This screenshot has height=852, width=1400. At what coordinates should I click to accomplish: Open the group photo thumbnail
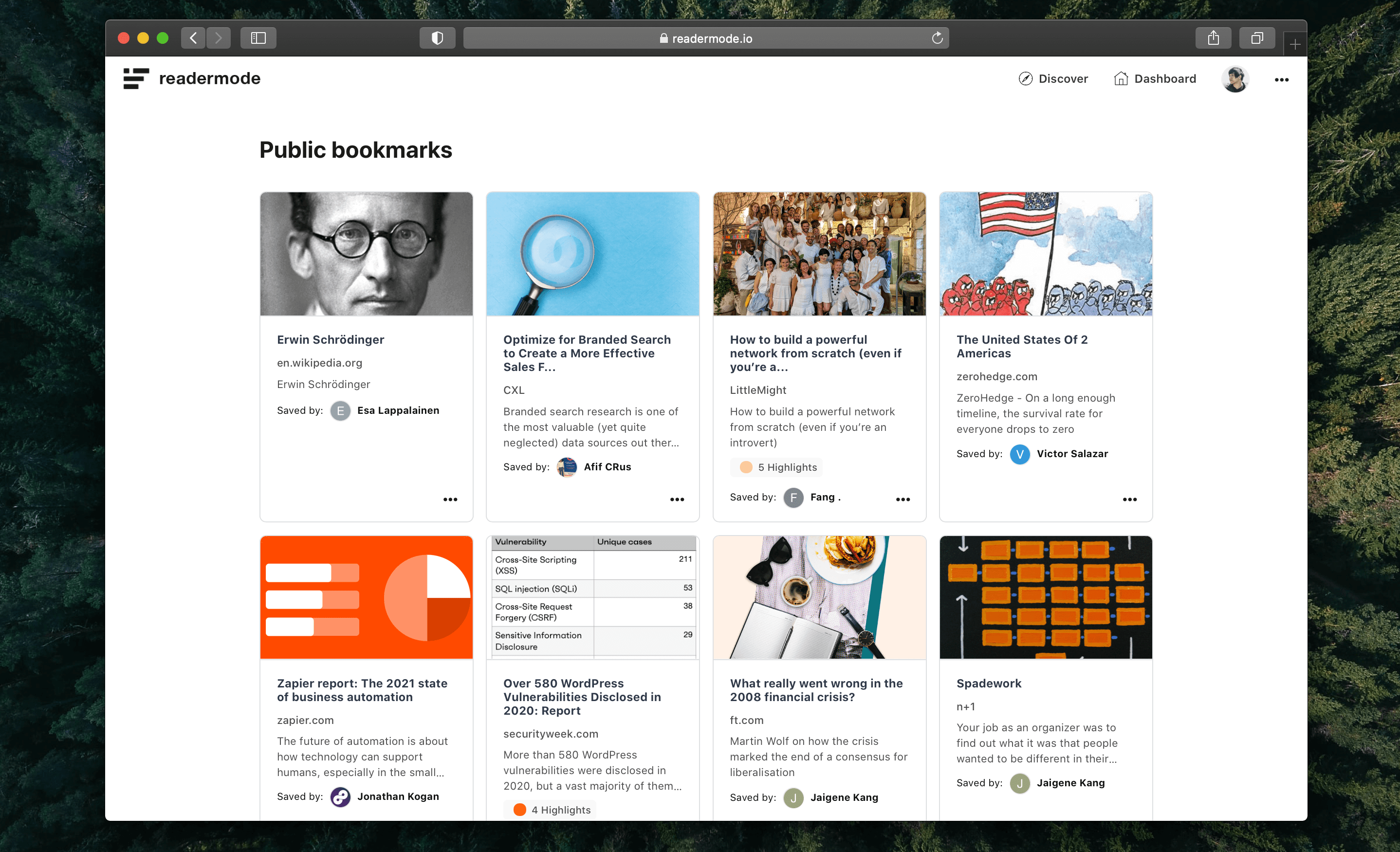[819, 254]
